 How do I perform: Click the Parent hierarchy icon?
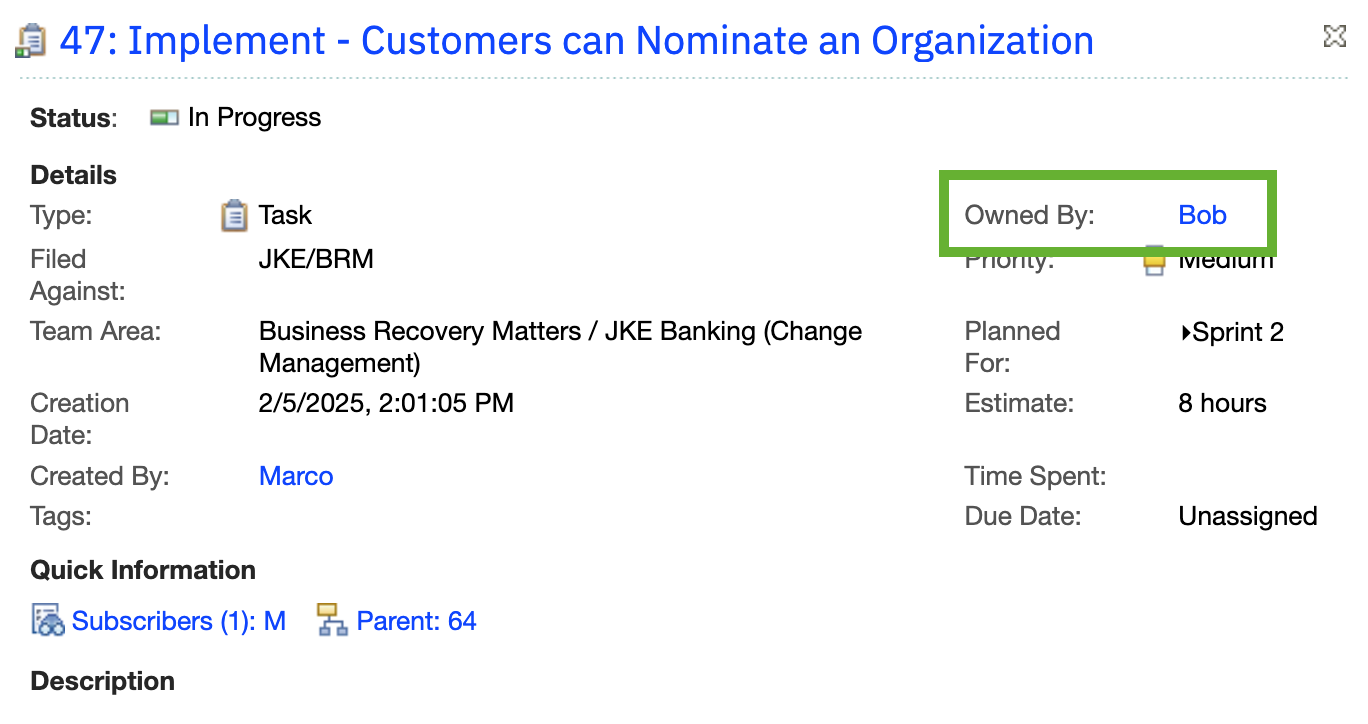coord(332,621)
